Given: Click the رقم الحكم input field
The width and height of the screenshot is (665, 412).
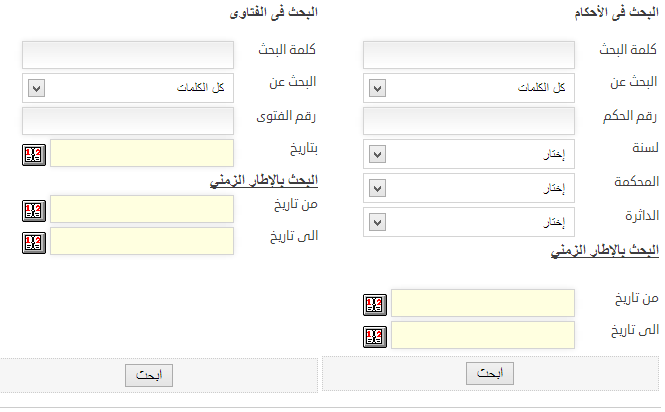Looking at the screenshot, I should tap(469, 121).
